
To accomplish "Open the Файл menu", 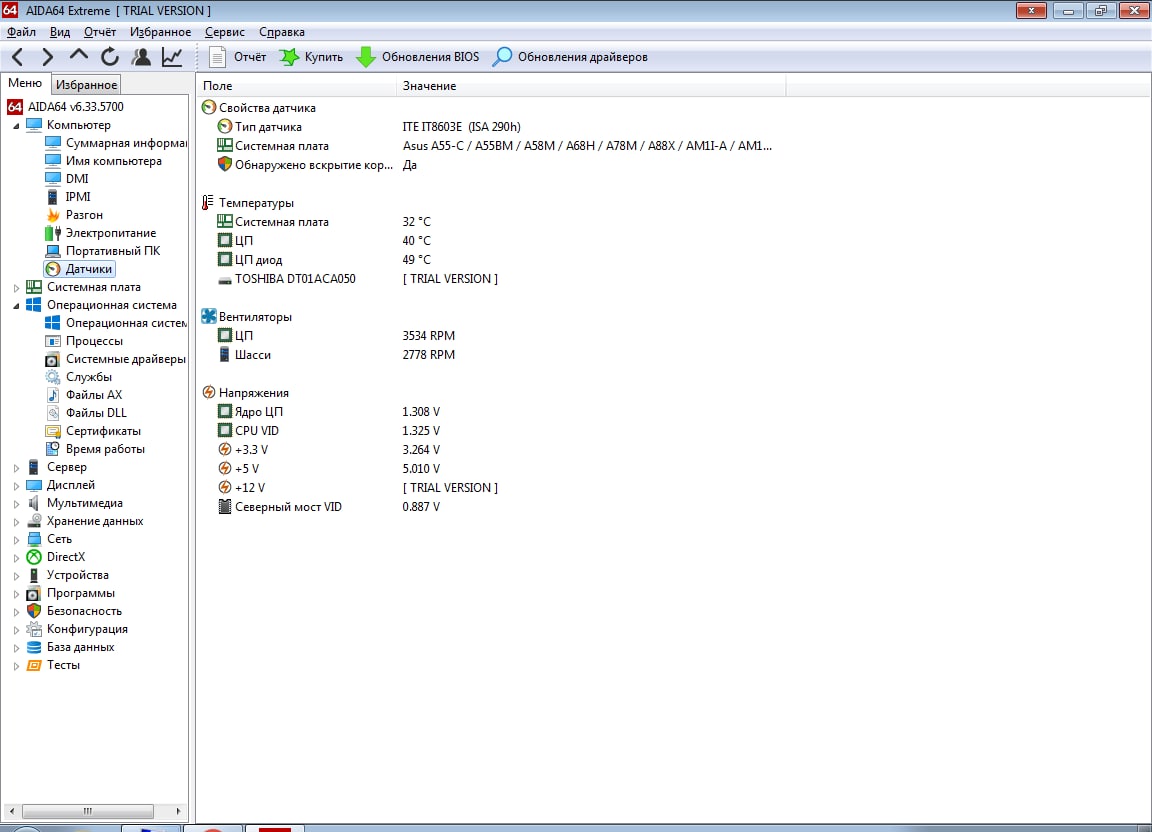I will pyautogui.click(x=21, y=32).
